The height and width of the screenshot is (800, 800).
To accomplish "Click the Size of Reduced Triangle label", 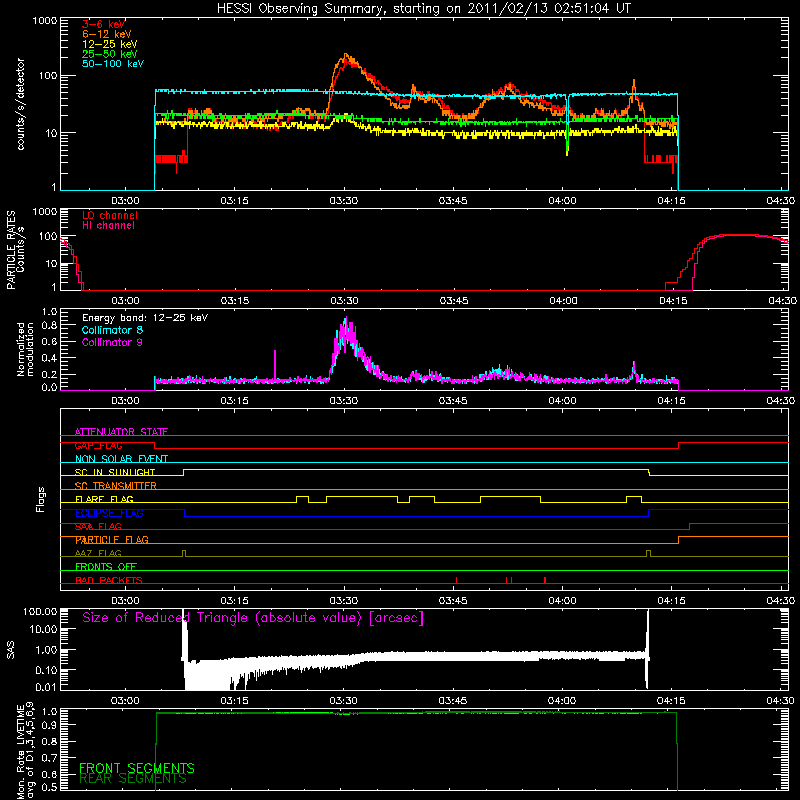I will (x=253, y=618).
